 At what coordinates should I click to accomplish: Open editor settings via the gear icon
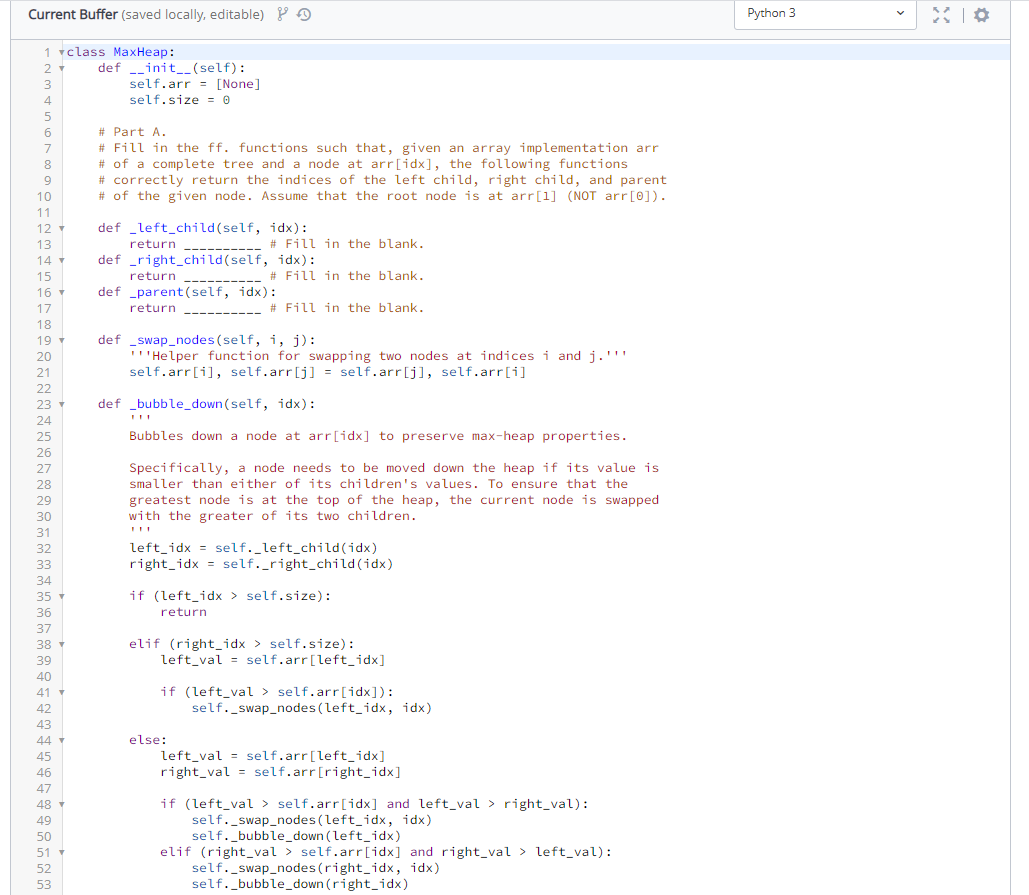(980, 15)
